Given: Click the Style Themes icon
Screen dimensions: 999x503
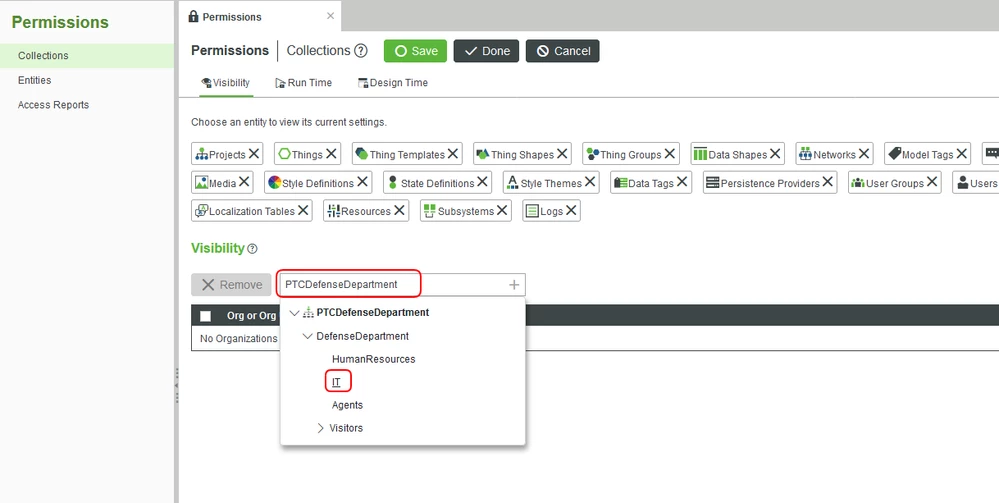Looking at the screenshot, I should click(x=512, y=183).
